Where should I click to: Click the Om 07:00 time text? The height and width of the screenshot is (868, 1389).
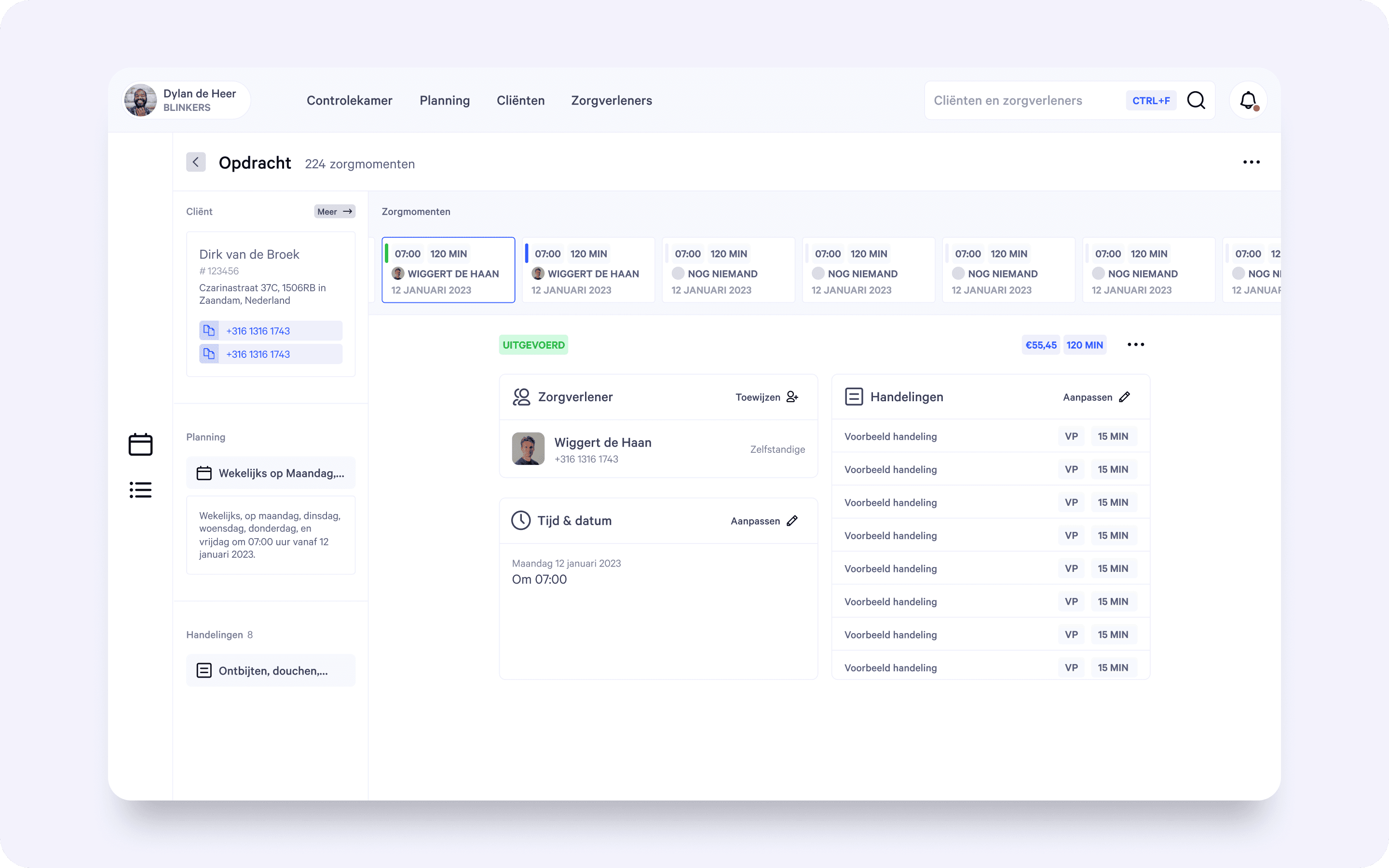click(540, 580)
